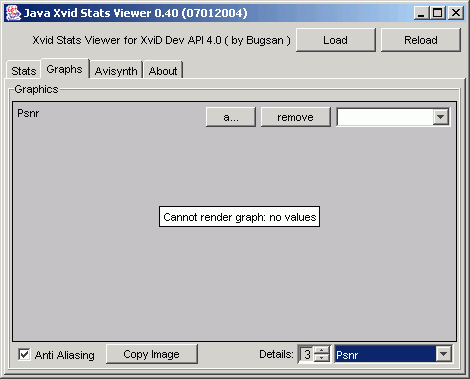470x379 pixels.
Task: Click the truncated 'a...' button
Action: pos(231,117)
